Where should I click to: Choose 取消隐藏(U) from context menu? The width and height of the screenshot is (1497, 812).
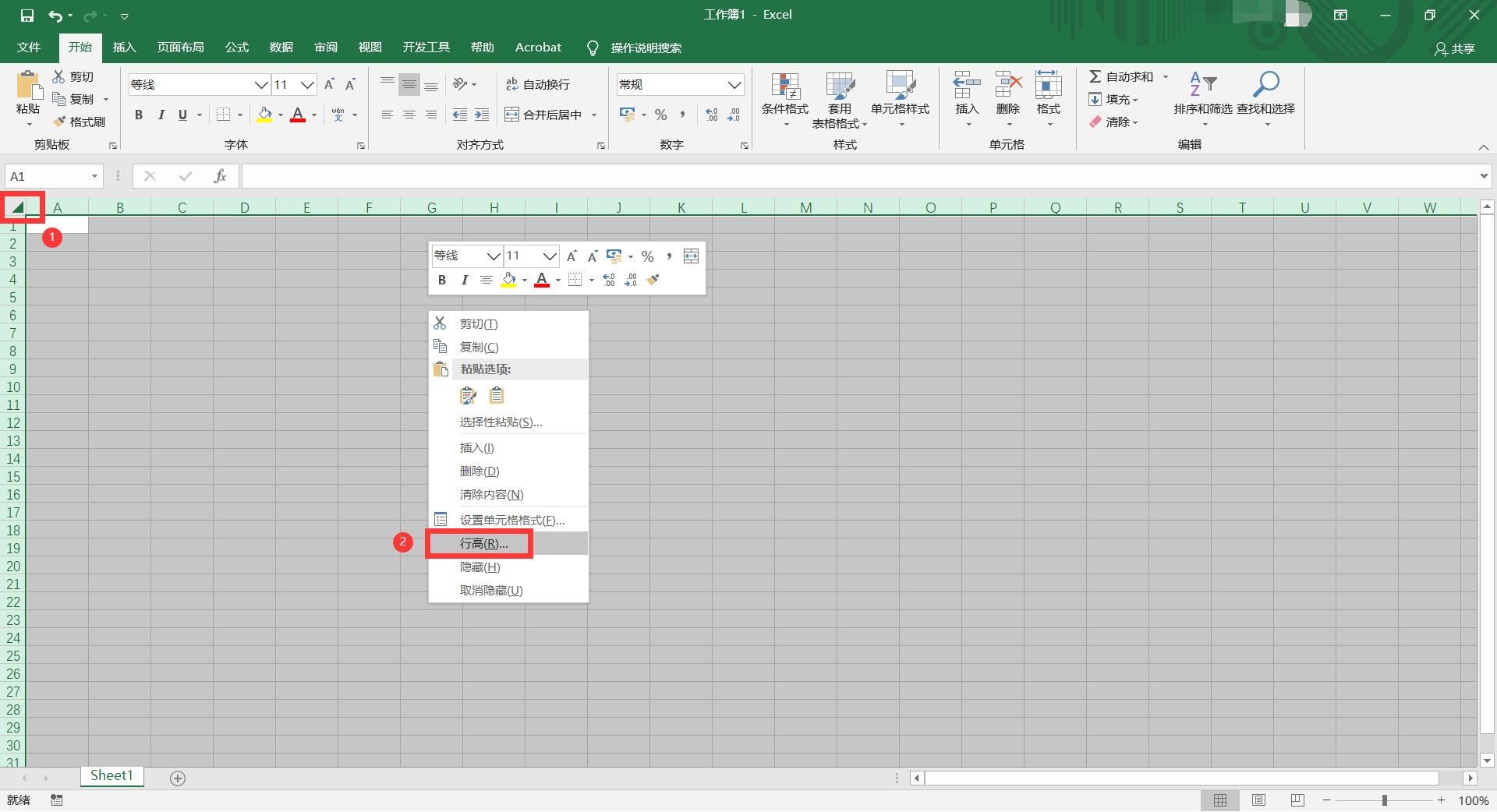pos(508,591)
